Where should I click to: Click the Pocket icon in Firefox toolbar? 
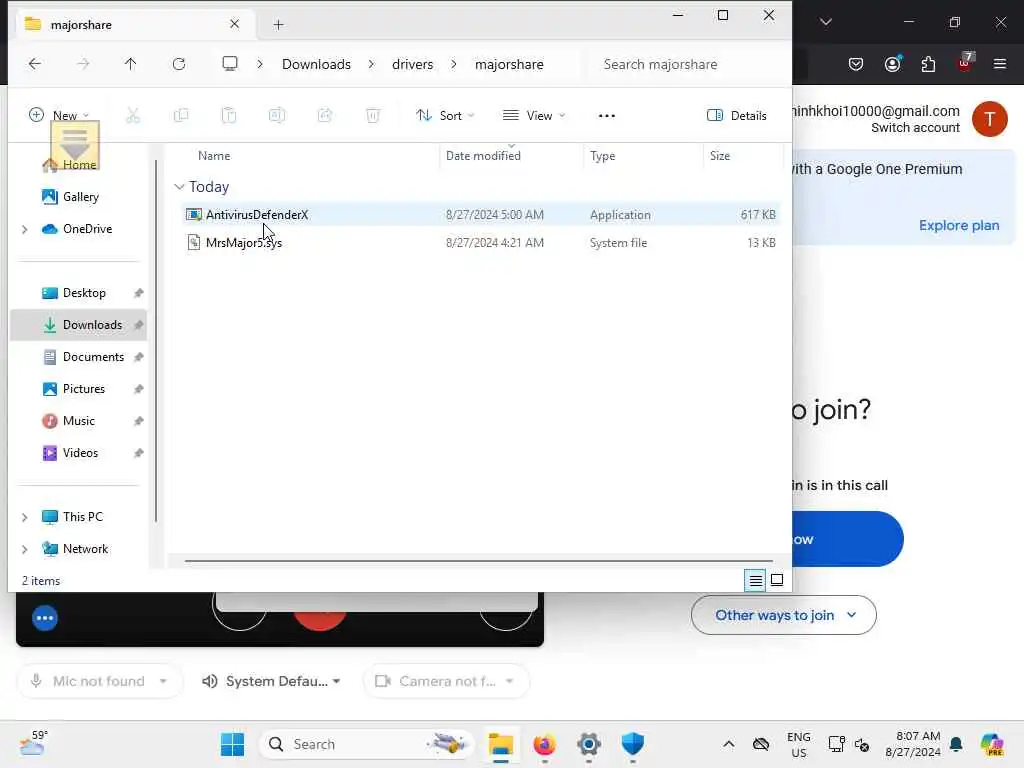coord(856,64)
